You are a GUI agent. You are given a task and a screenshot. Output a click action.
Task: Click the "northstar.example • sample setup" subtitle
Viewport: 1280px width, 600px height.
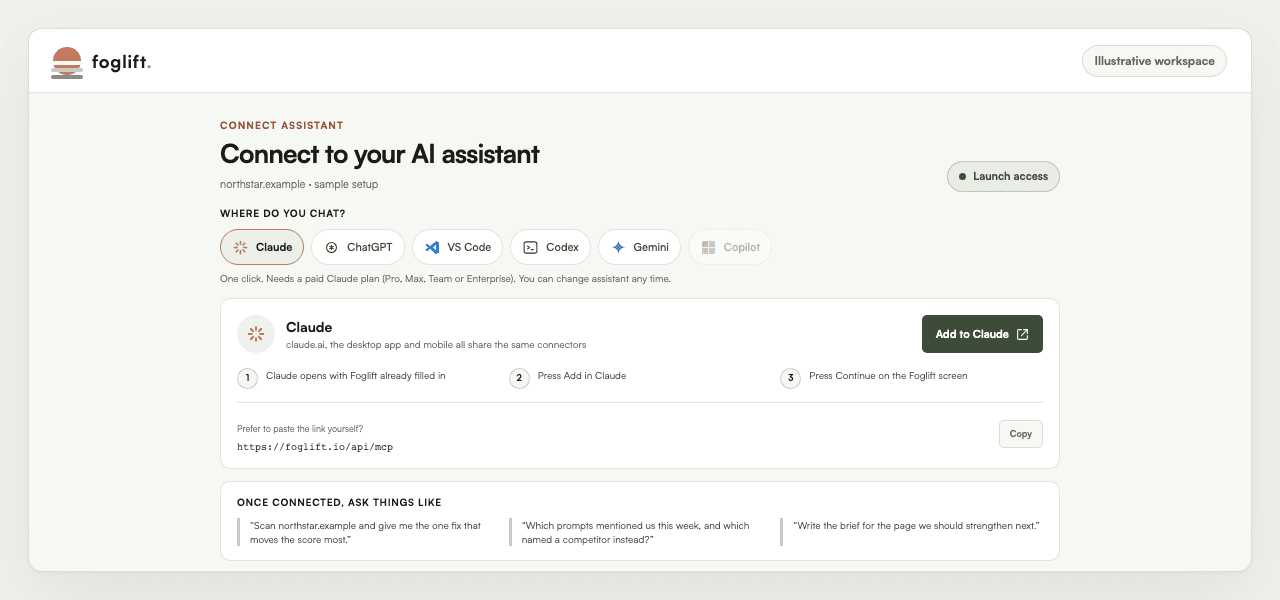point(299,184)
